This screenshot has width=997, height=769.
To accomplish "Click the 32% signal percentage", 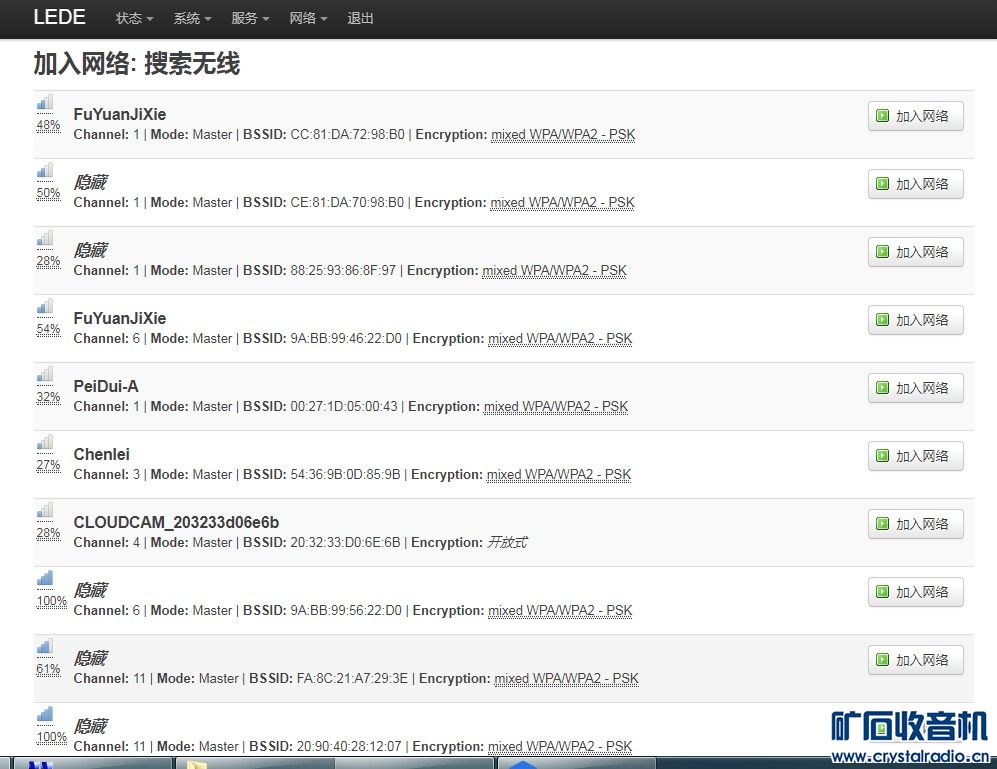I will tap(48, 398).
